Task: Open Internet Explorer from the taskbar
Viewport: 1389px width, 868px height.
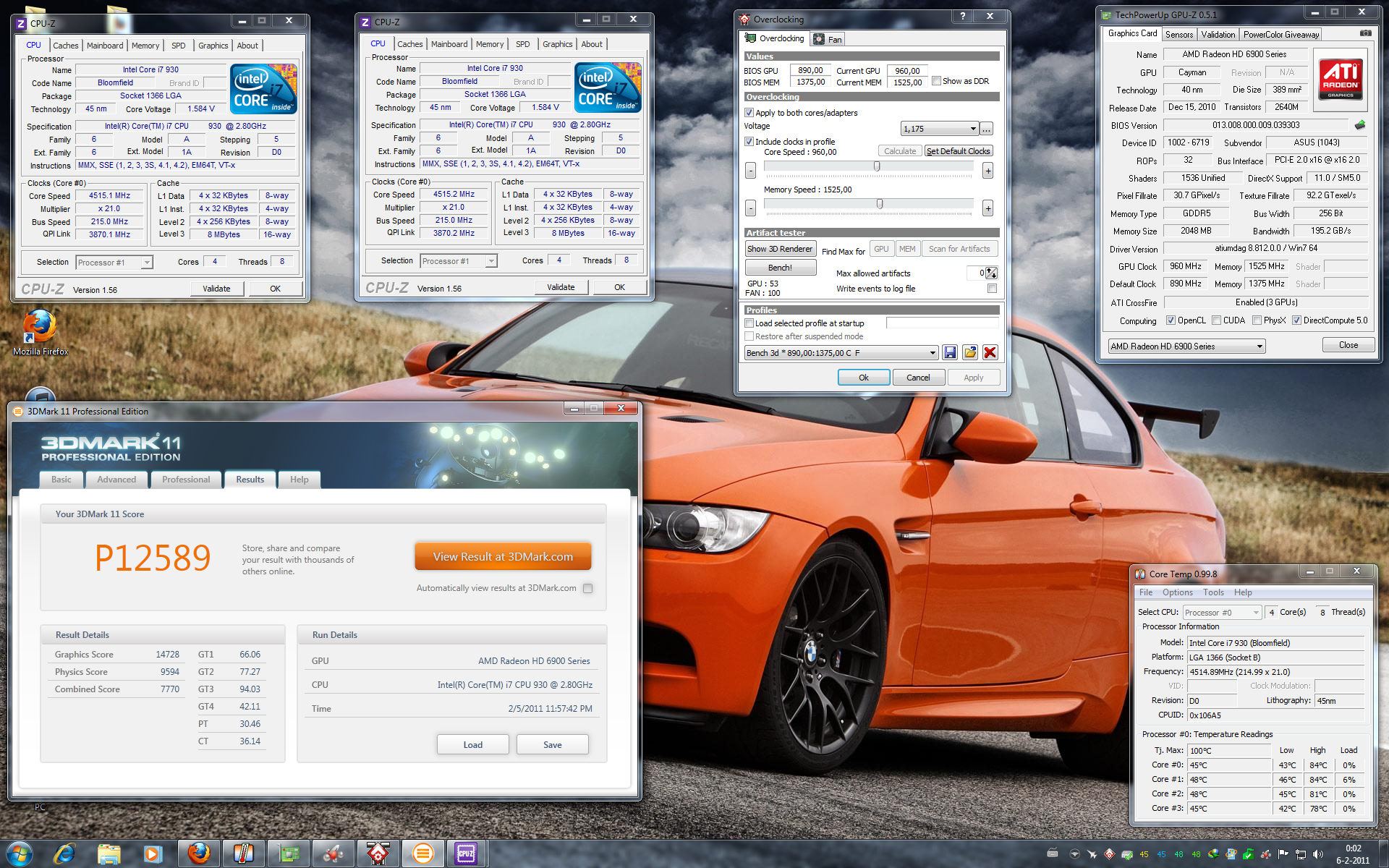Action: click(64, 854)
